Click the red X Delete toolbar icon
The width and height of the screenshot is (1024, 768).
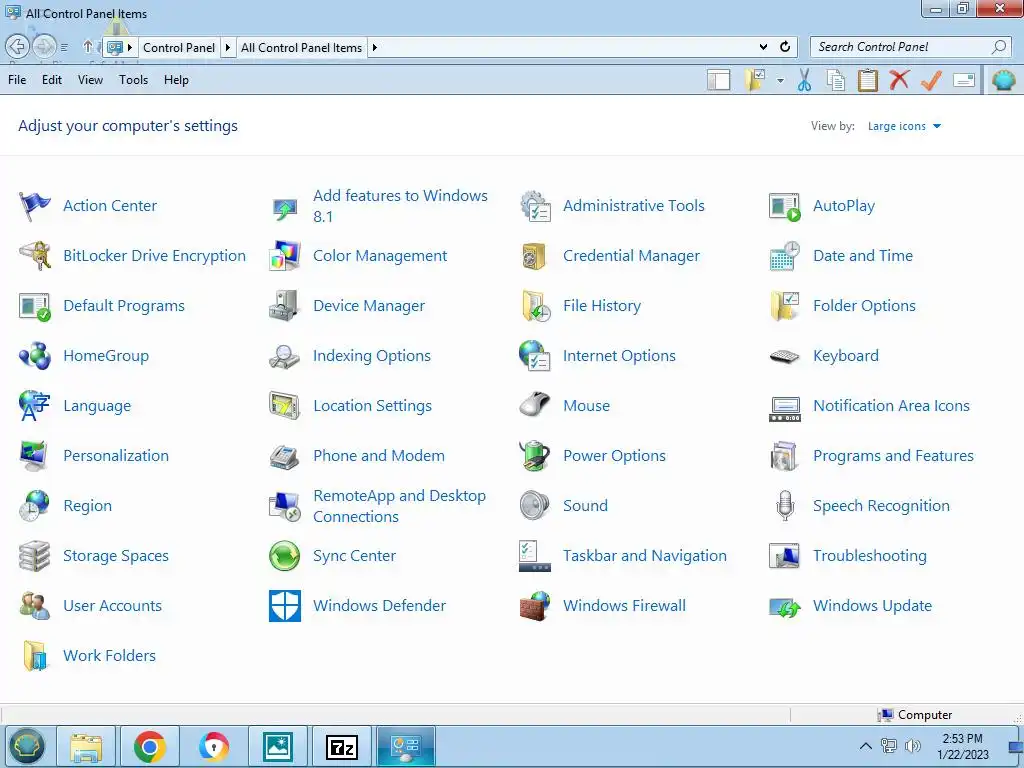[x=899, y=80]
